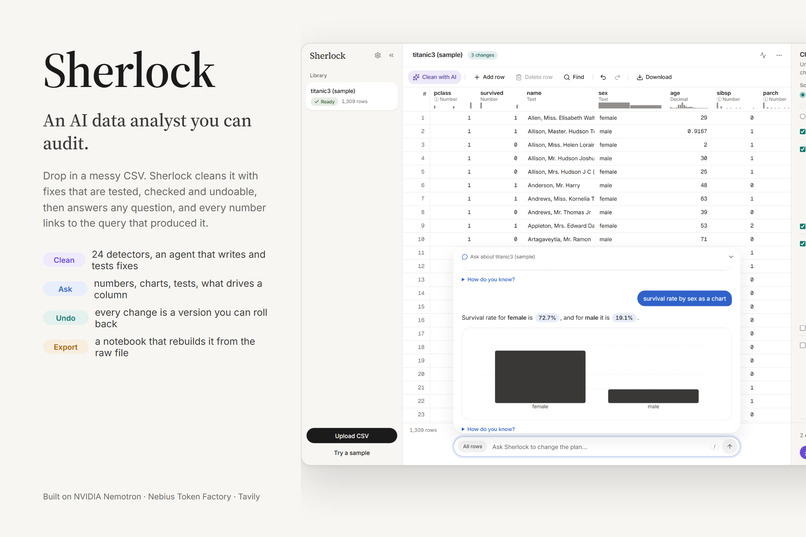
Task: Click the Clean feature pill
Action: pos(64,260)
